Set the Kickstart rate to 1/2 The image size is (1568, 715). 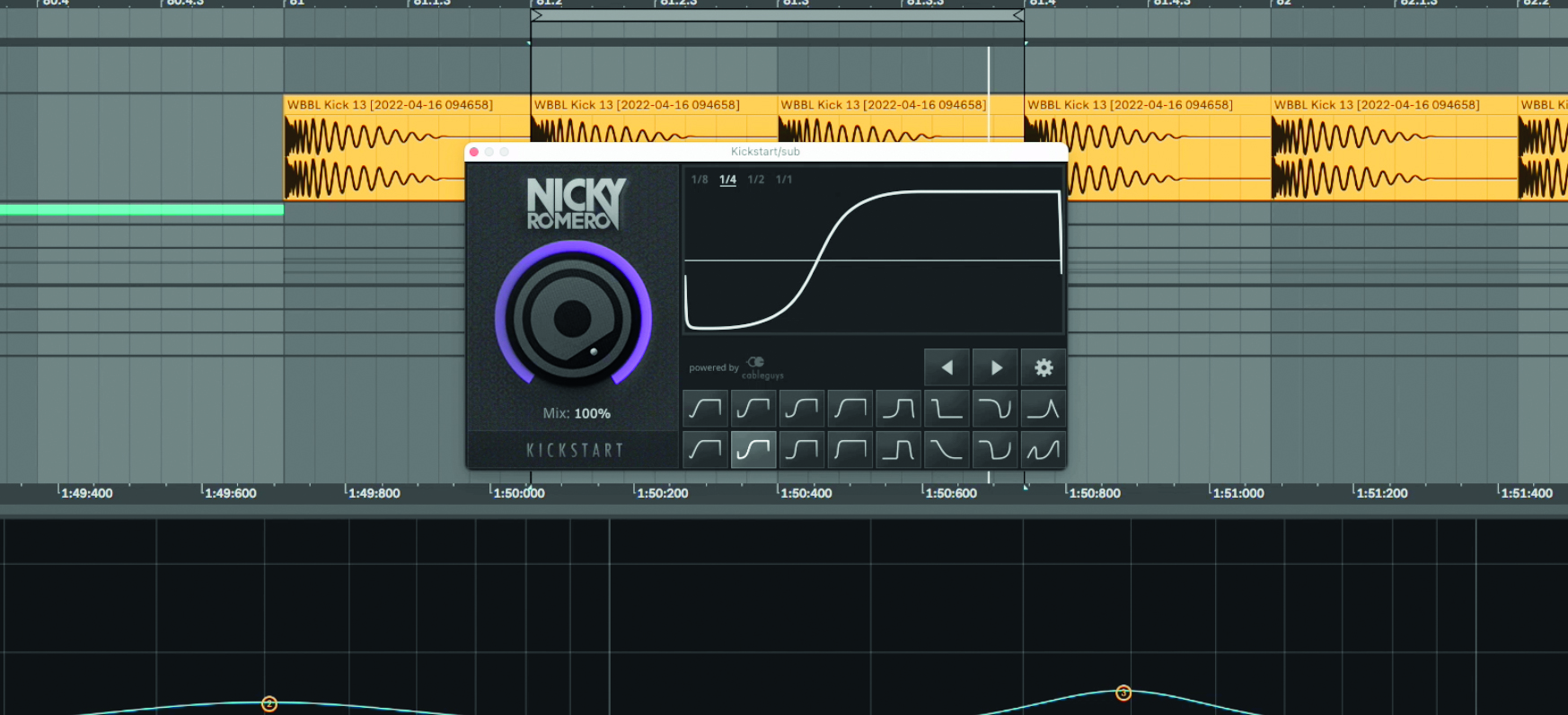tap(756, 180)
